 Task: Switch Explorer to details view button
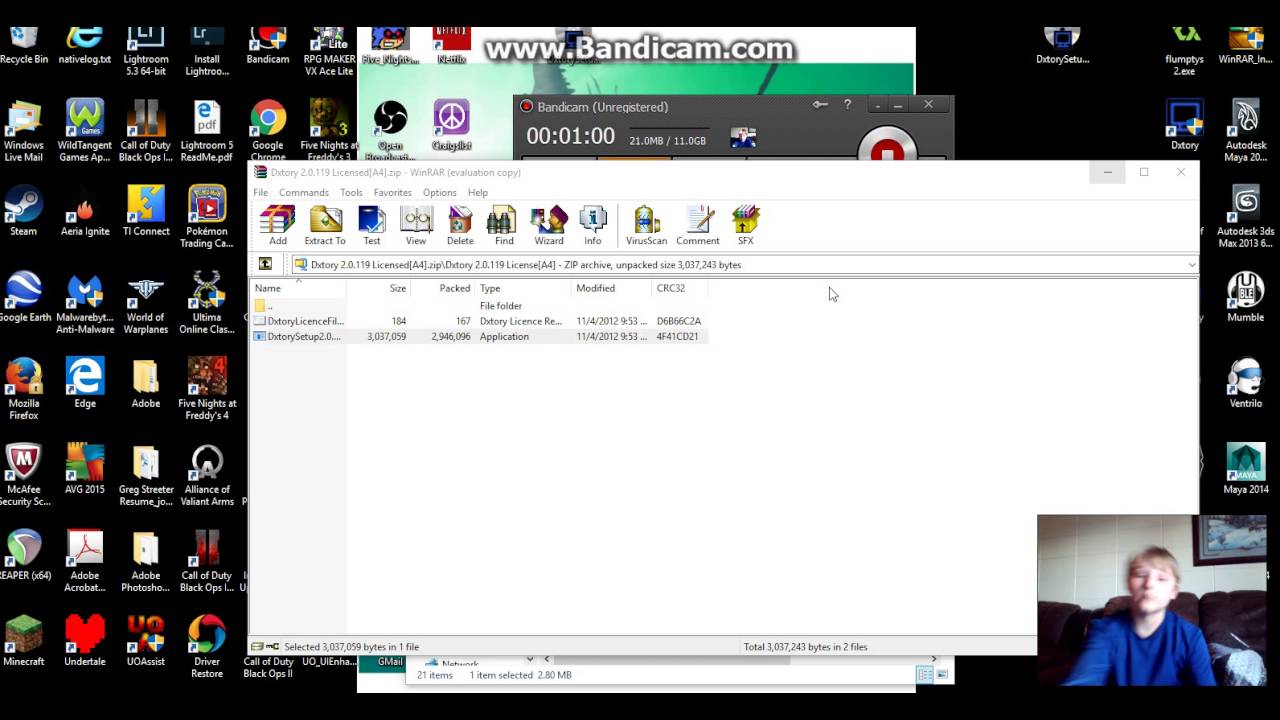(925, 675)
